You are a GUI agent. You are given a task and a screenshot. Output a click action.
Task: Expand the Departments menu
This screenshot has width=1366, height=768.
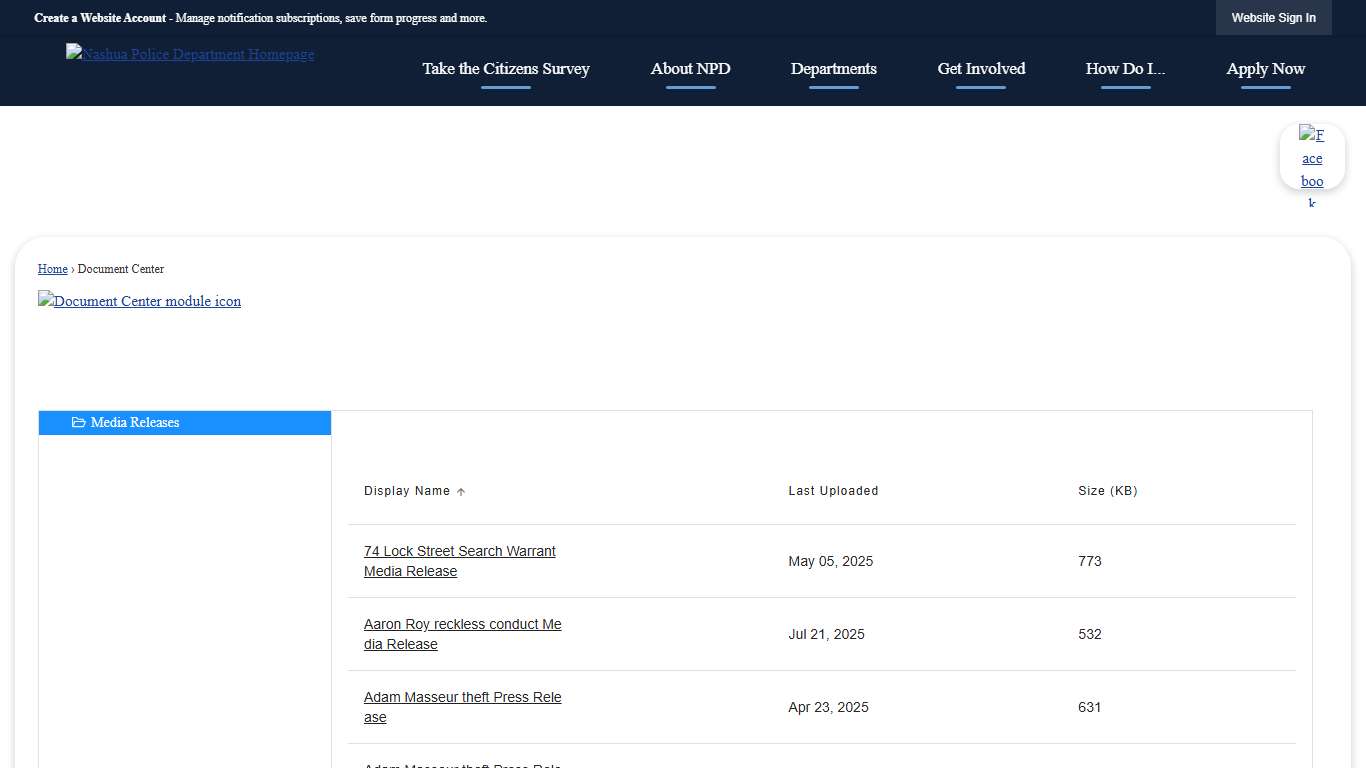[x=833, y=69]
